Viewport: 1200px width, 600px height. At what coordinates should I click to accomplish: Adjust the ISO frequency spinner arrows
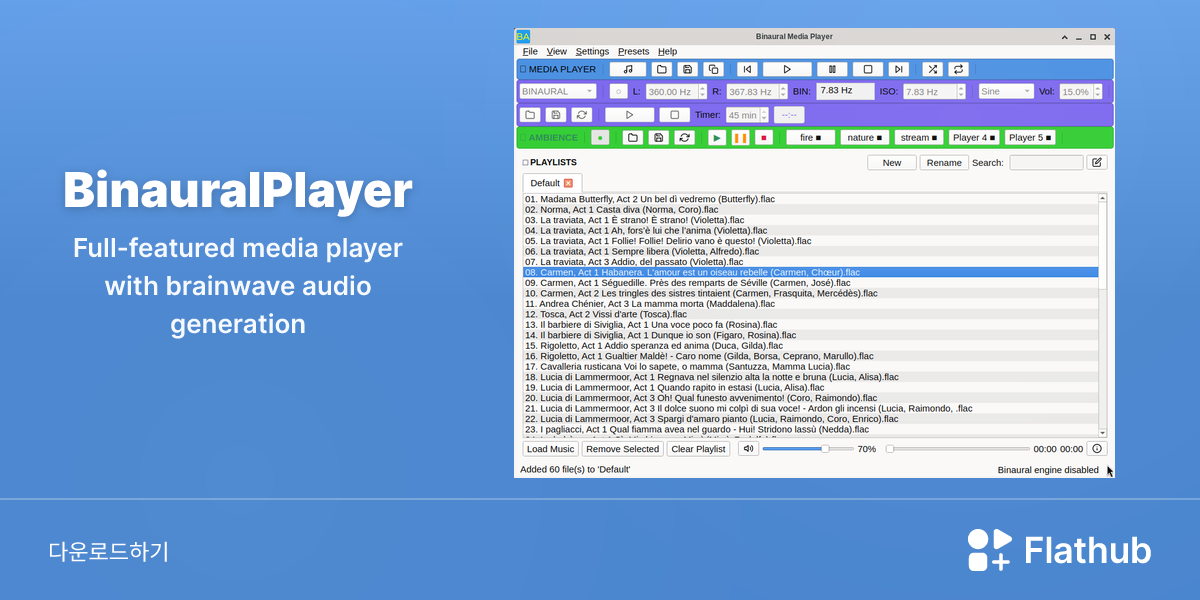[961, 91]
